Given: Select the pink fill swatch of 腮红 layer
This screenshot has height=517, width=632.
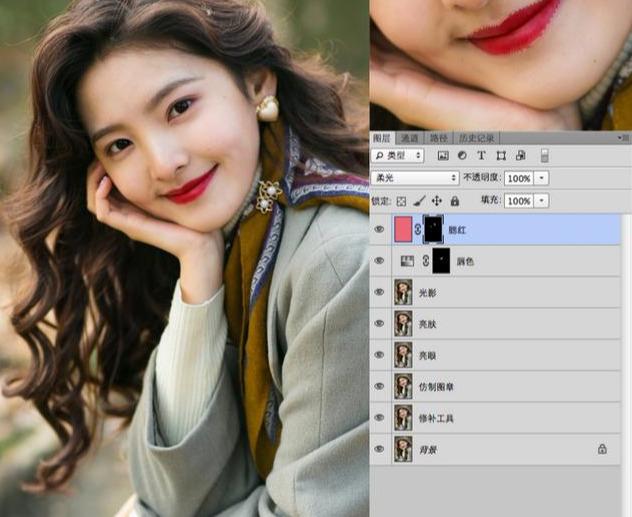Looking at the screenshot, I should pos(404,230).
